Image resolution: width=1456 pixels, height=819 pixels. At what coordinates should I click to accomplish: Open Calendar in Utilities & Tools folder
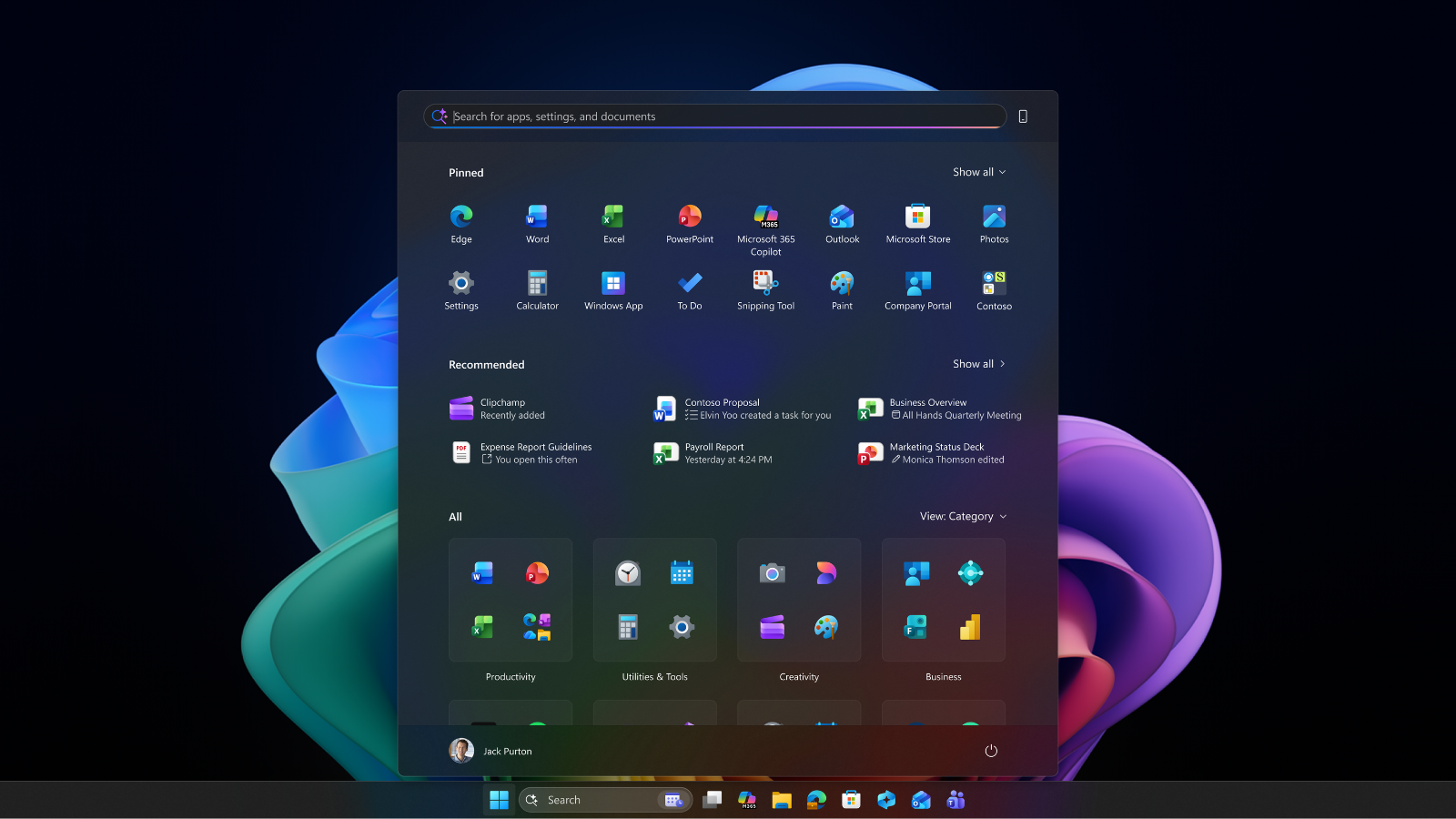[x=682, y=573]
